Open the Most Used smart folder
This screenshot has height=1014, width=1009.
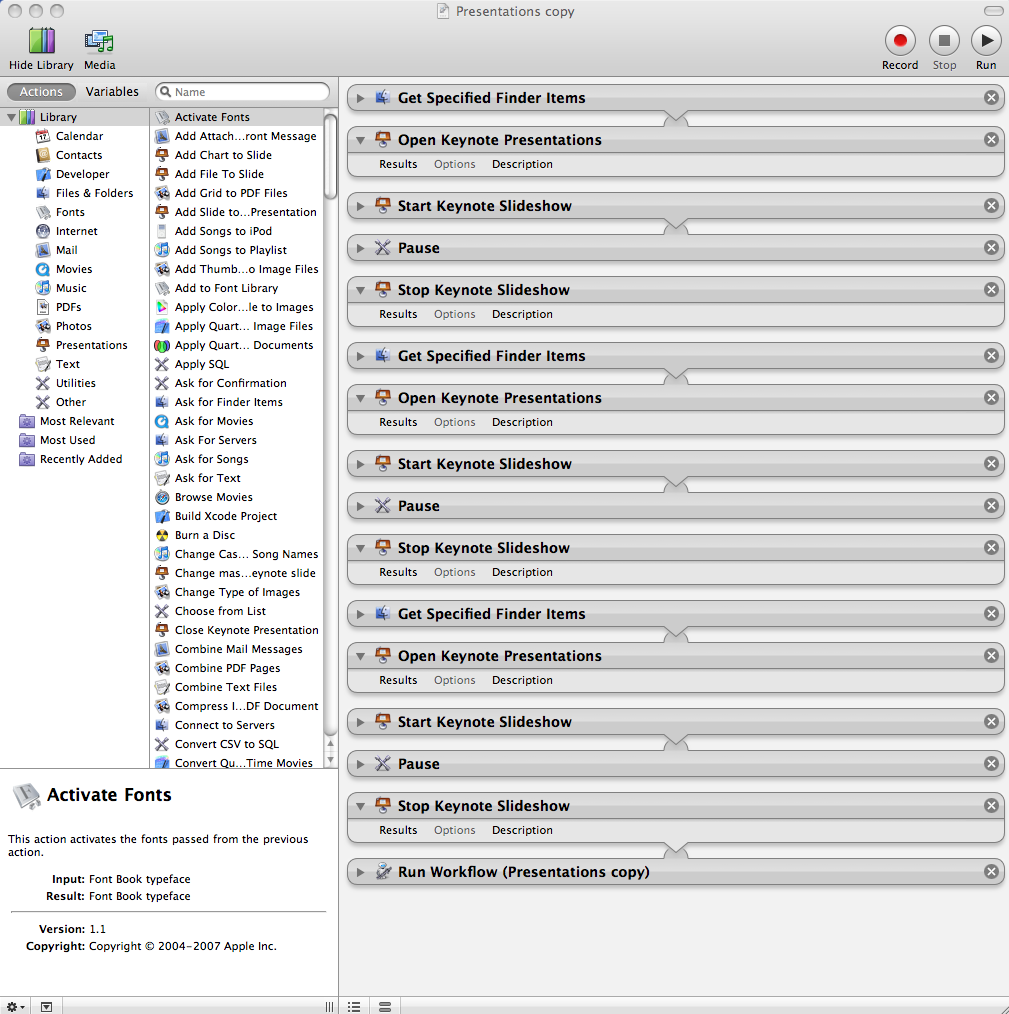pyautogui.click(x=67, y=440)
